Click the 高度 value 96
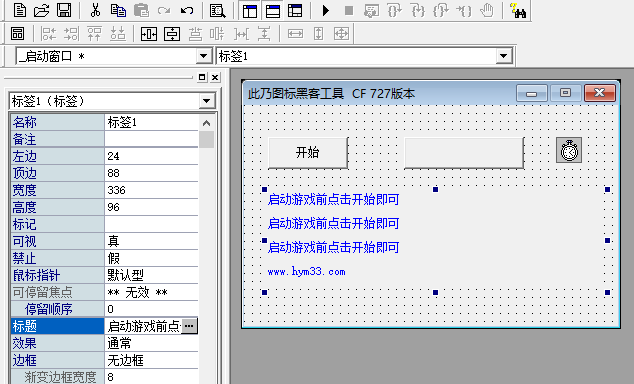The width and height of the screenshot is (634, 384). [x=152, y=207]
